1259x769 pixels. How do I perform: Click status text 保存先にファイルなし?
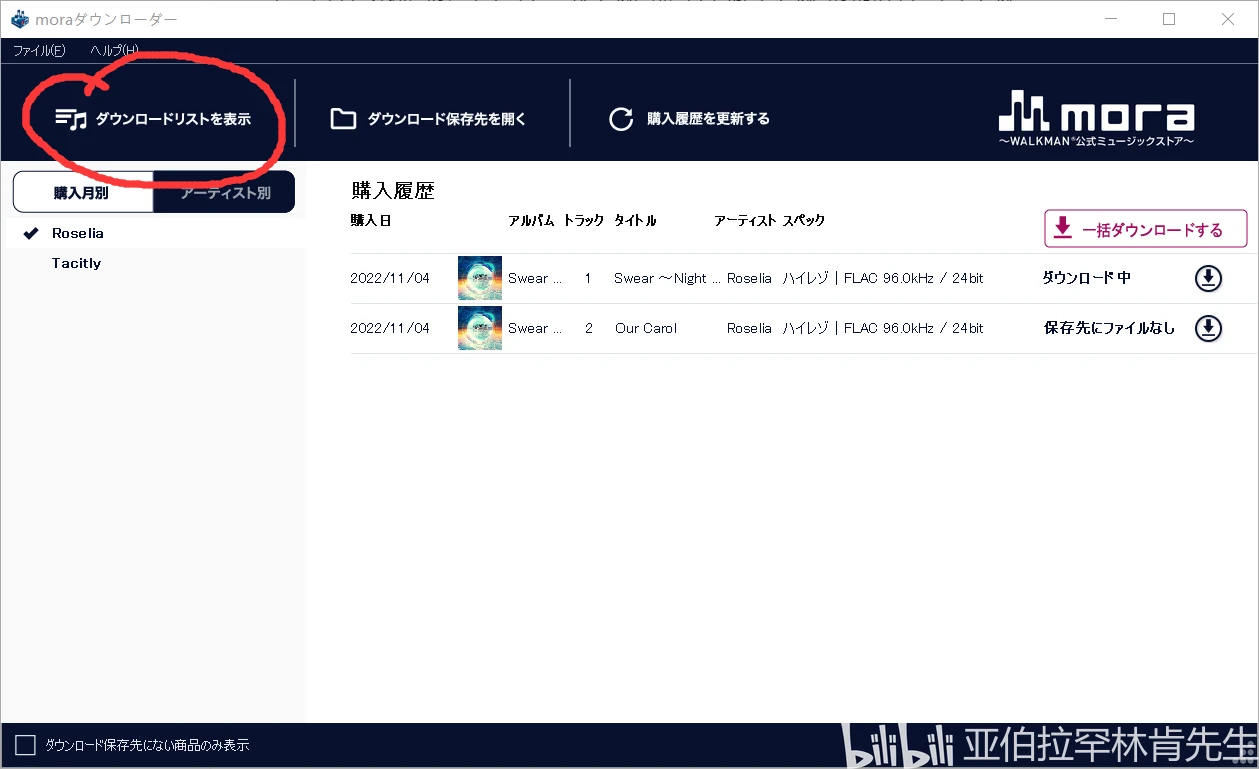tap(1109, 328)
